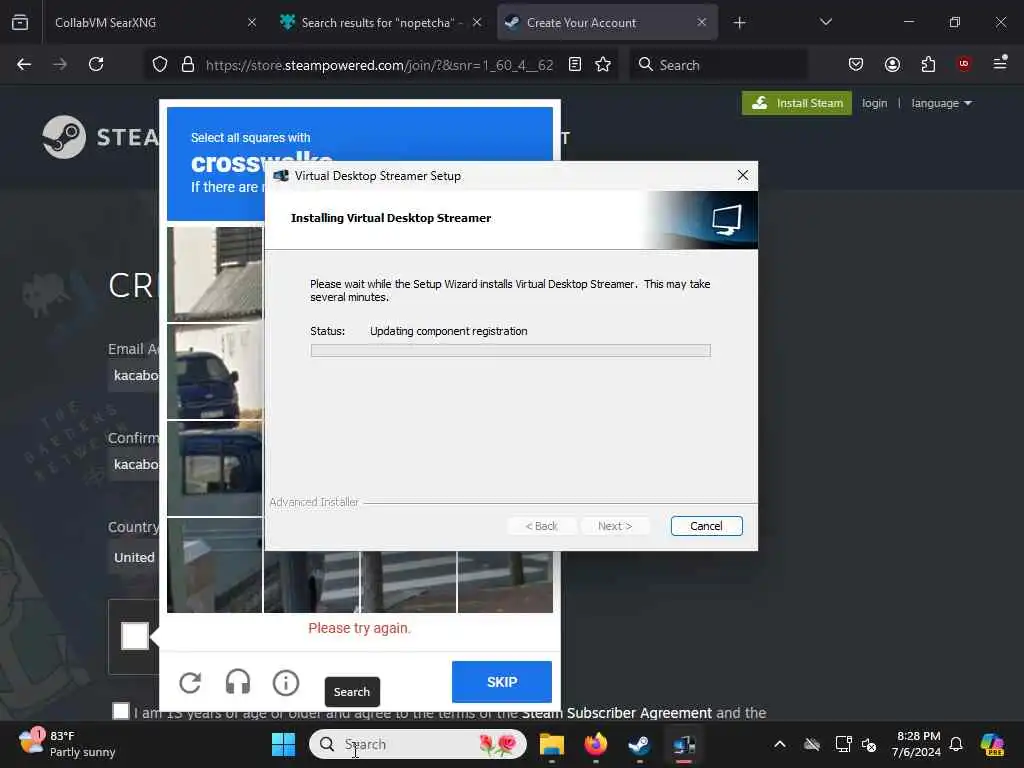This screenshot has height=768, width=1024.
Task: Tick the I'm not a robot checkbox
Action: [135, 636]
